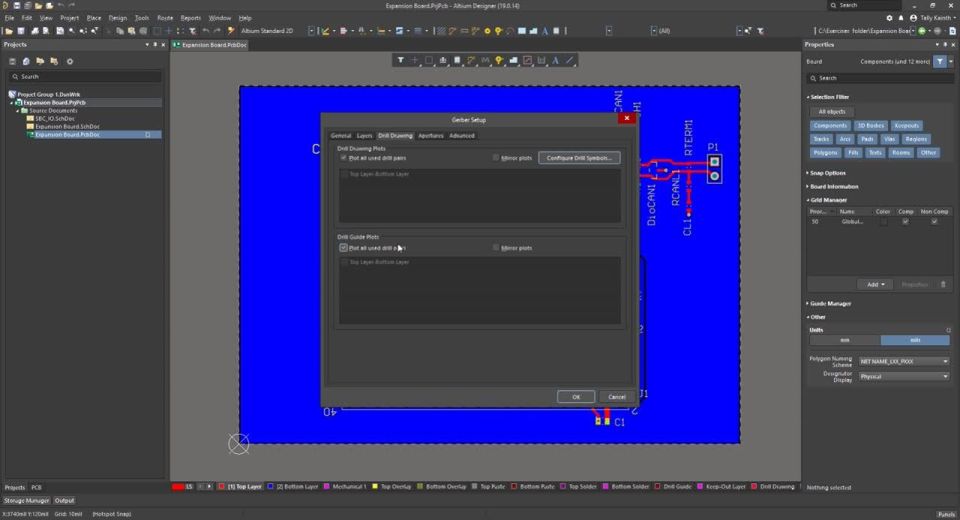
Task: Click the place line icon in active bar
Action: (x=569, y=60)
